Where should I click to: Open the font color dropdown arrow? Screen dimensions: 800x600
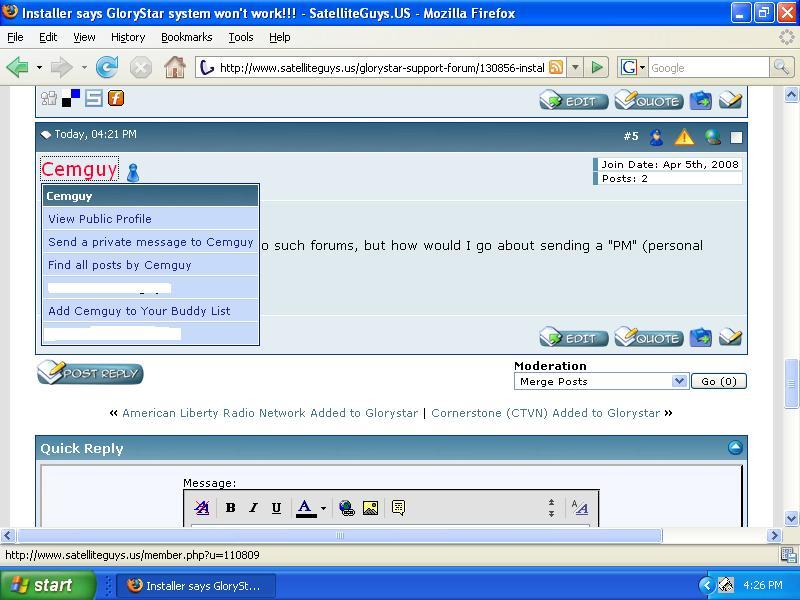tap(323, 508)
